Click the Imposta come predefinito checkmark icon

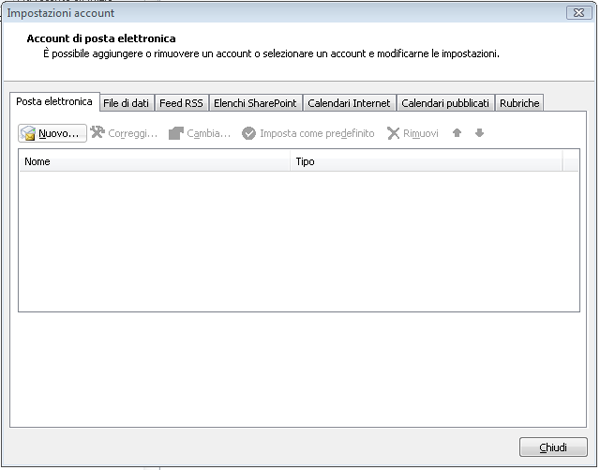pyautogui.click(x=249, y=133)
